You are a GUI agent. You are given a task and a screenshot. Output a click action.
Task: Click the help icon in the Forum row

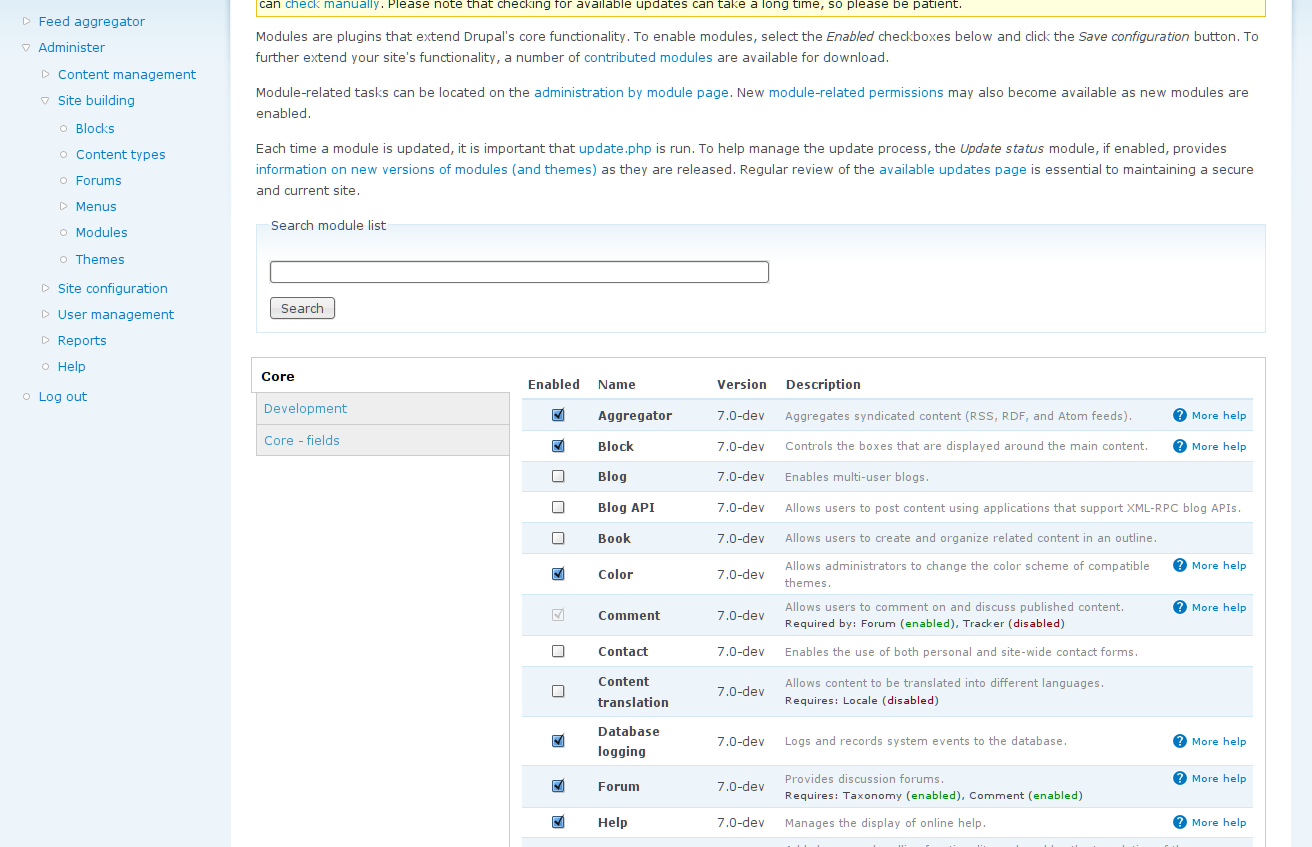(1180, 778)
